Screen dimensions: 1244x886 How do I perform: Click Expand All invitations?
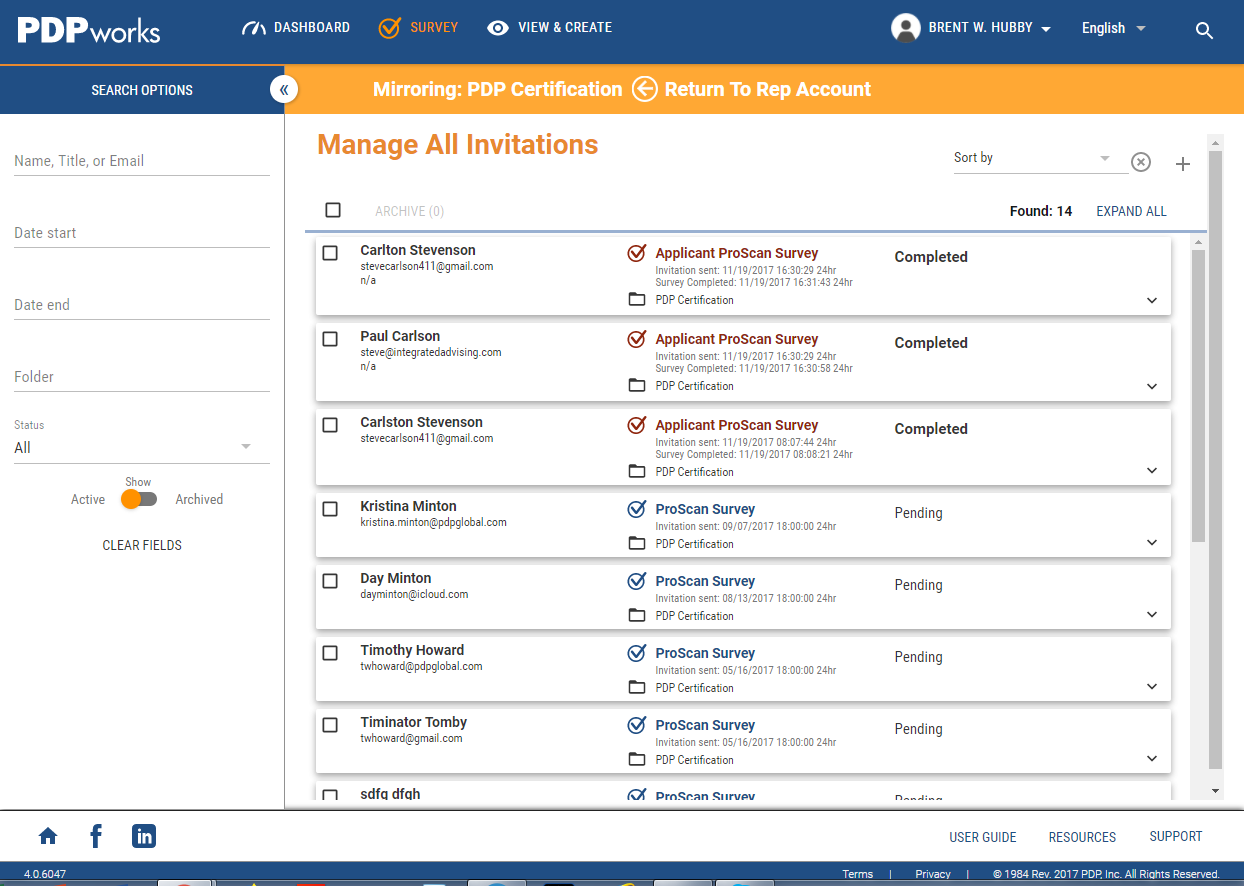pos(1131,211)
